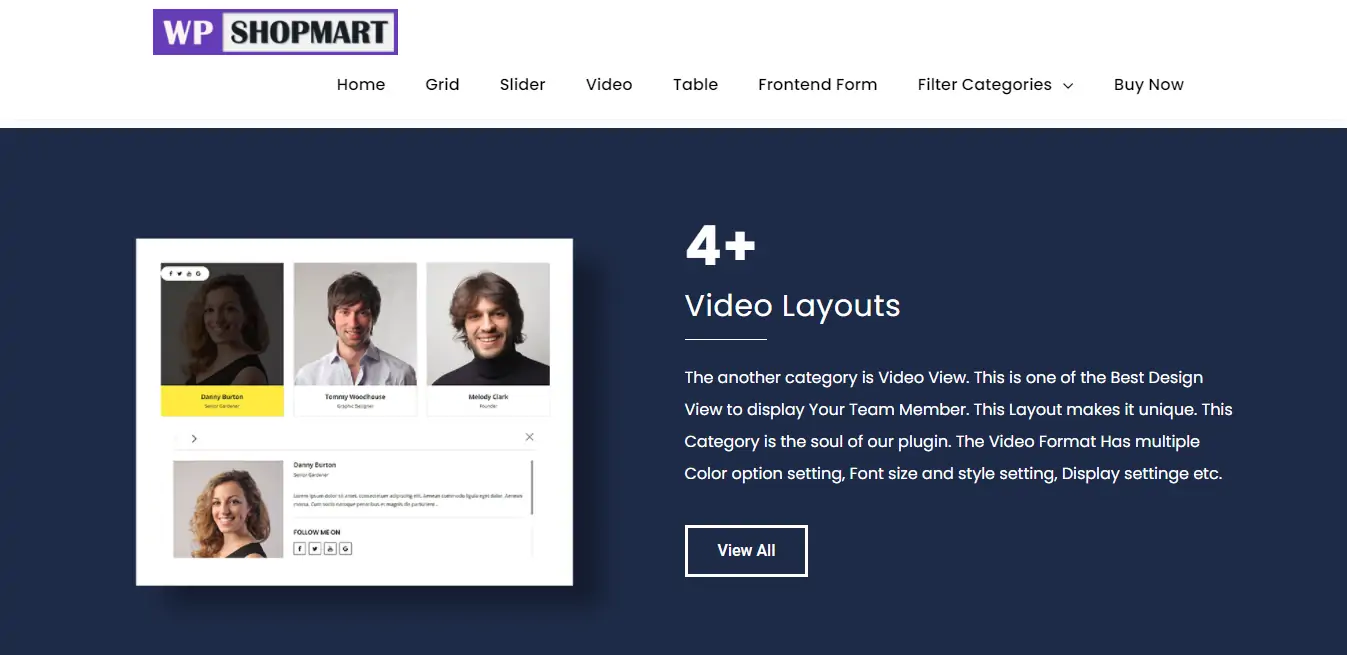This screenshot has height=655, width=1347.
Task: Click the Video Layouts heading
Action: point(792,306)
